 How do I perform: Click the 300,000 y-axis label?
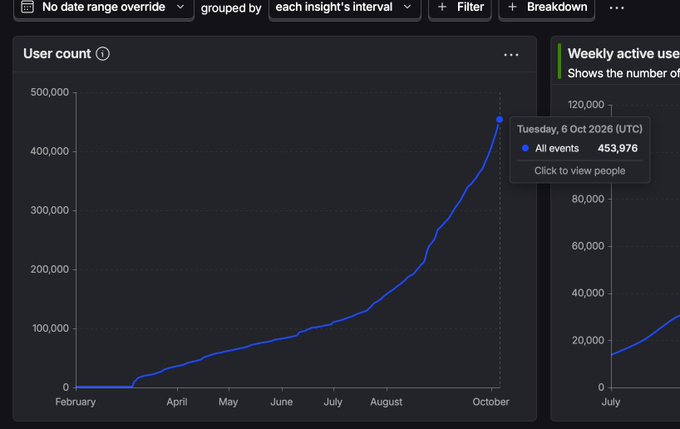[x=49, y=210]
